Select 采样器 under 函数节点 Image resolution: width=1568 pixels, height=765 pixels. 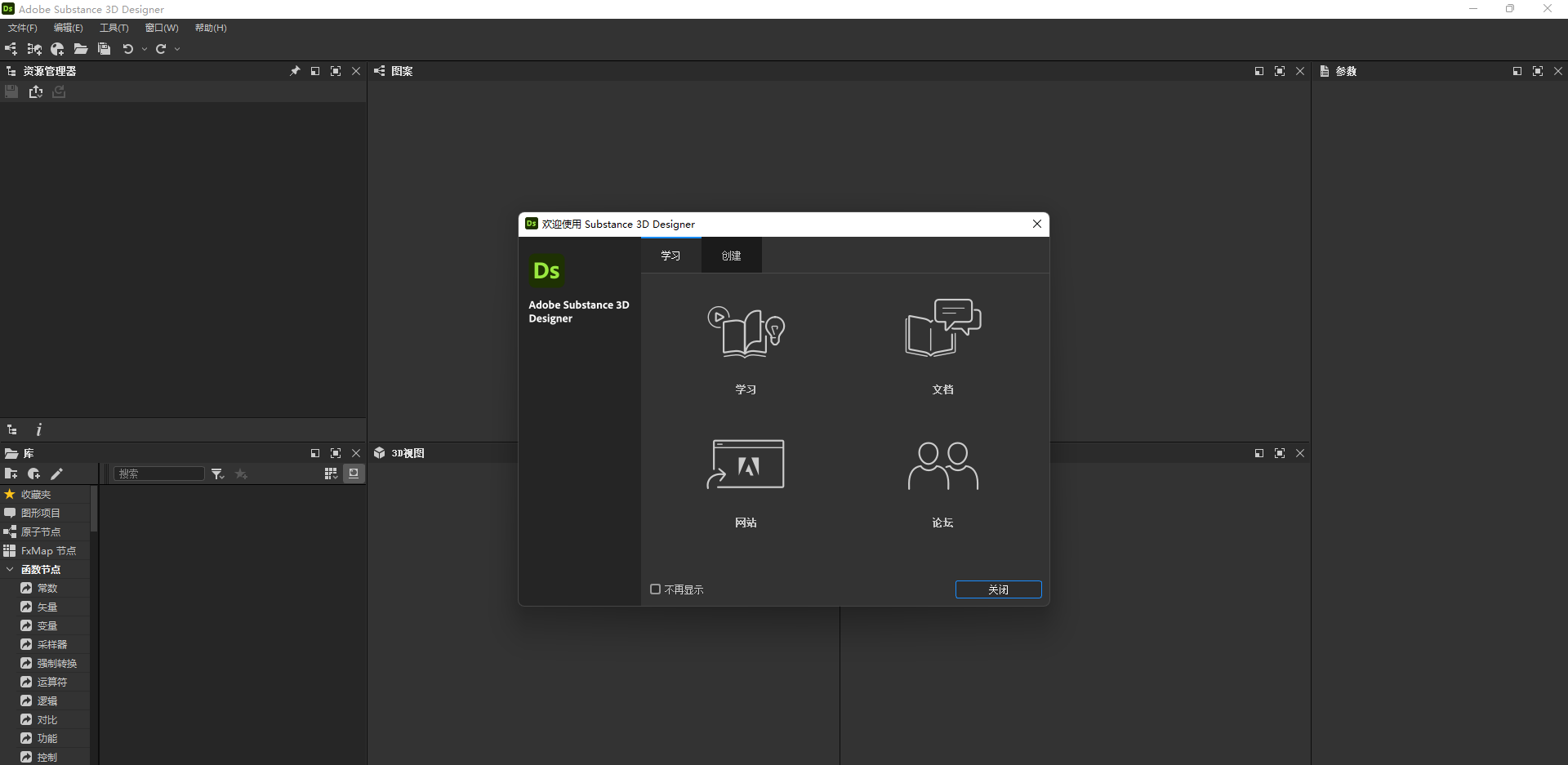(52, 644)
